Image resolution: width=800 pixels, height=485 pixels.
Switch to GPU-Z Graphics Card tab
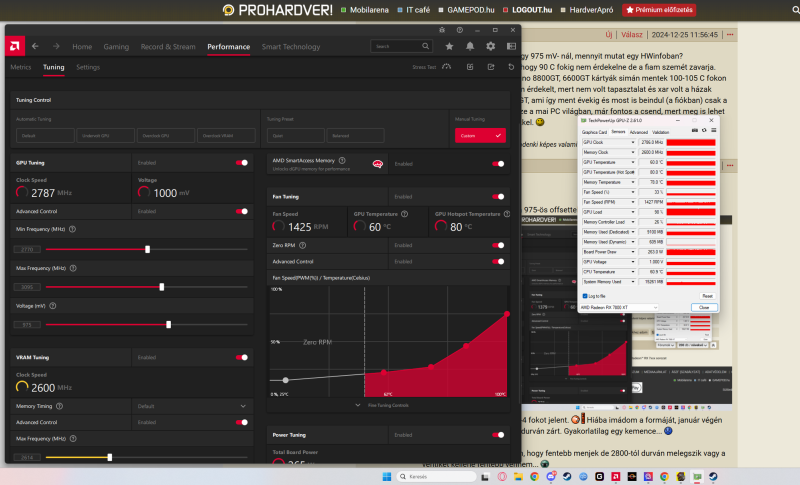[594, 132]
